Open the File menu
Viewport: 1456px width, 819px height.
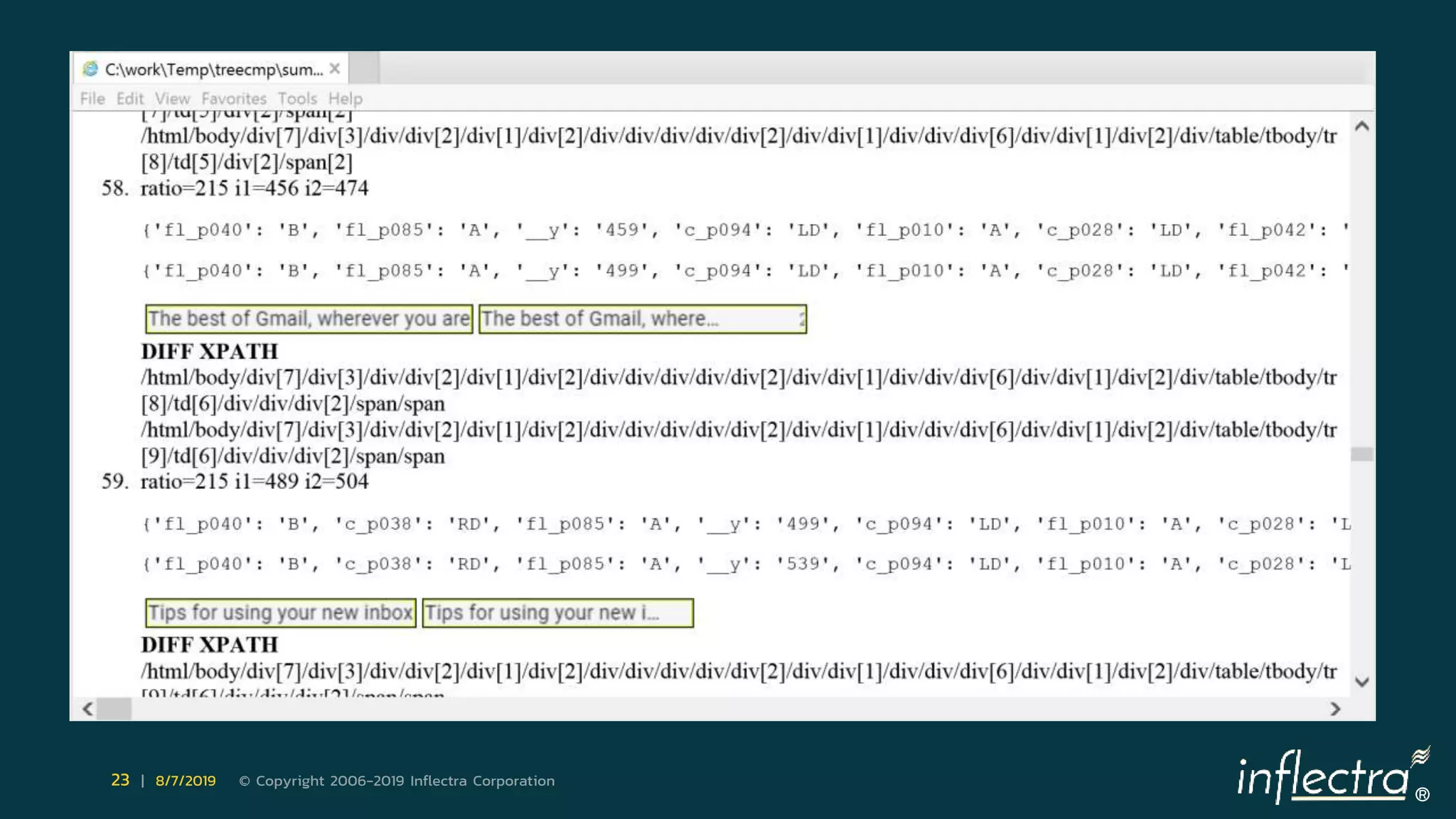[x=92, y=99]
